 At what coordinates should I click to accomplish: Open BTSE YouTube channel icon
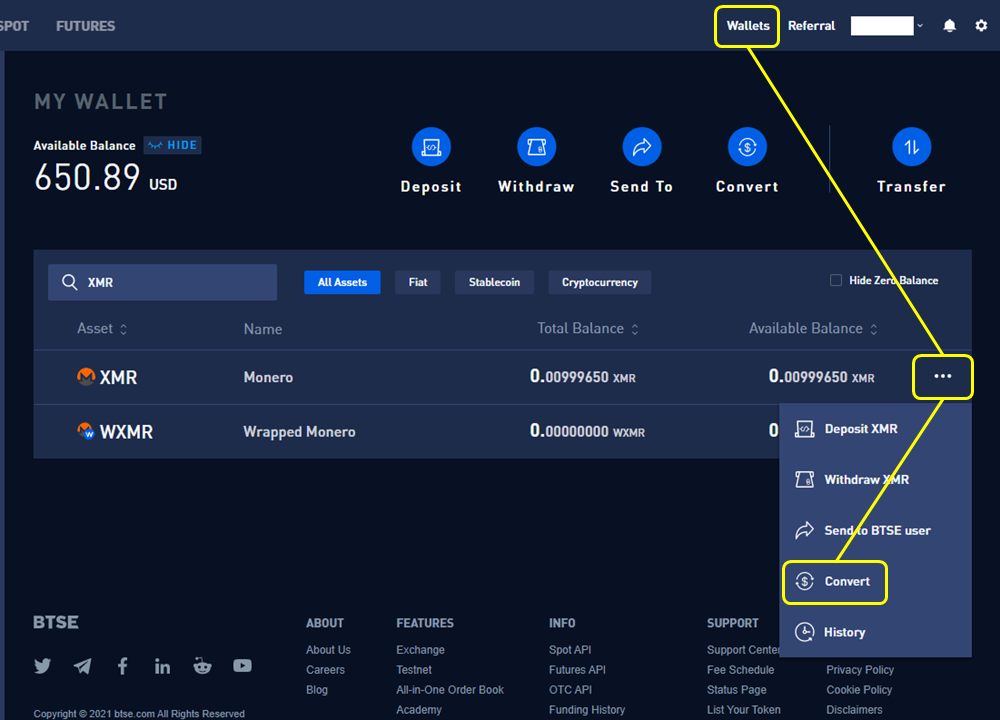[242, 666]
